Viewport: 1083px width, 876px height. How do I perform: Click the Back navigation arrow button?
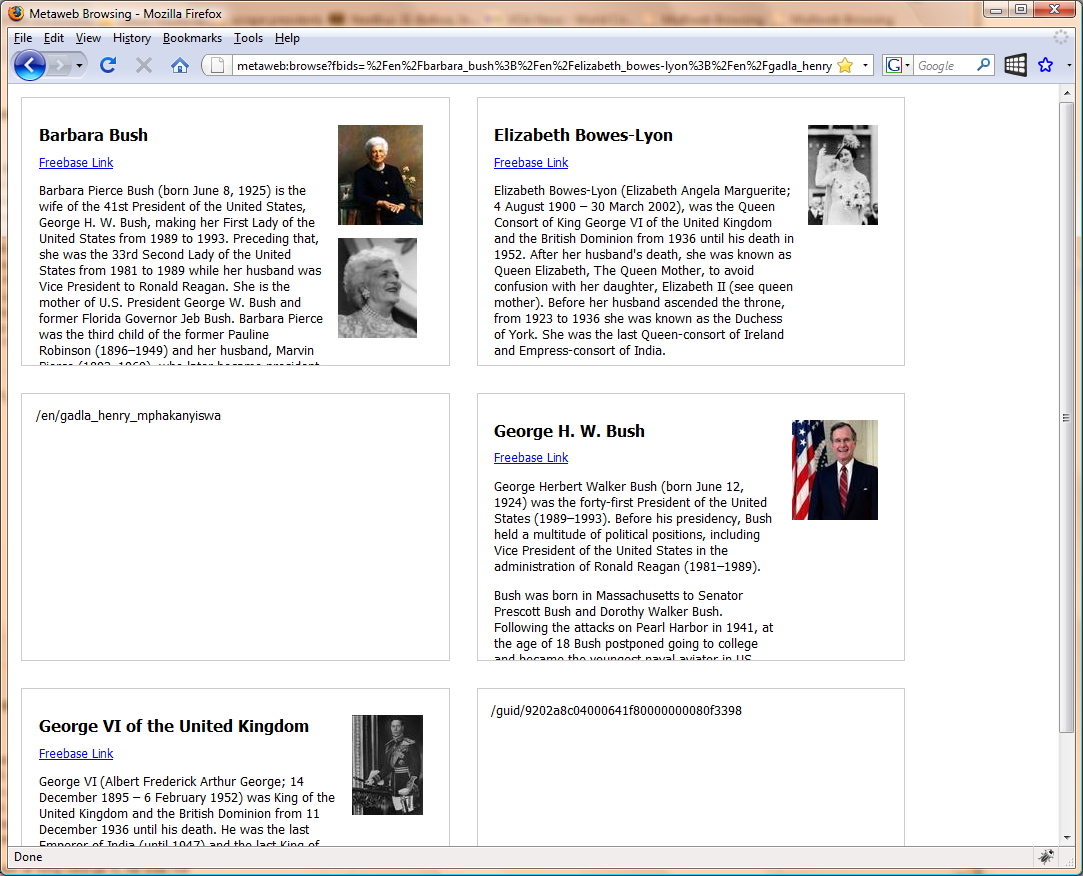(x=29, y=65)
